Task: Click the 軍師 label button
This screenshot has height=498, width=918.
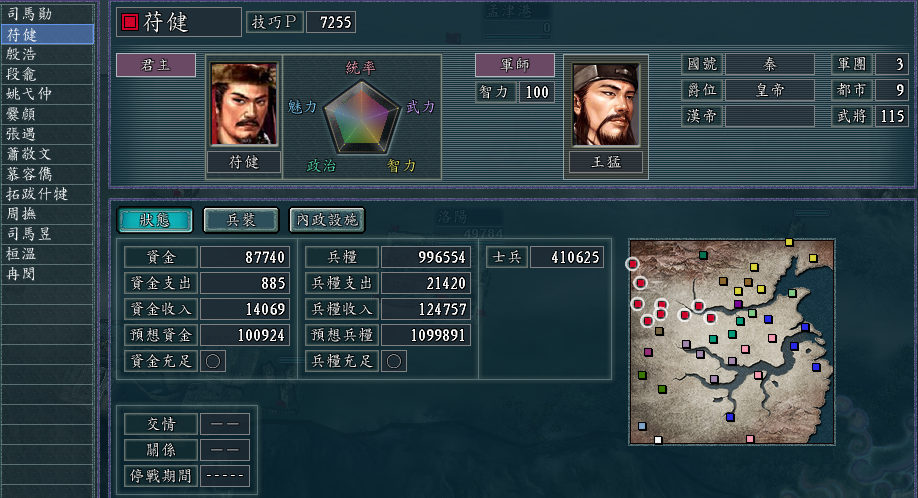Action: (x=515, y=65)
